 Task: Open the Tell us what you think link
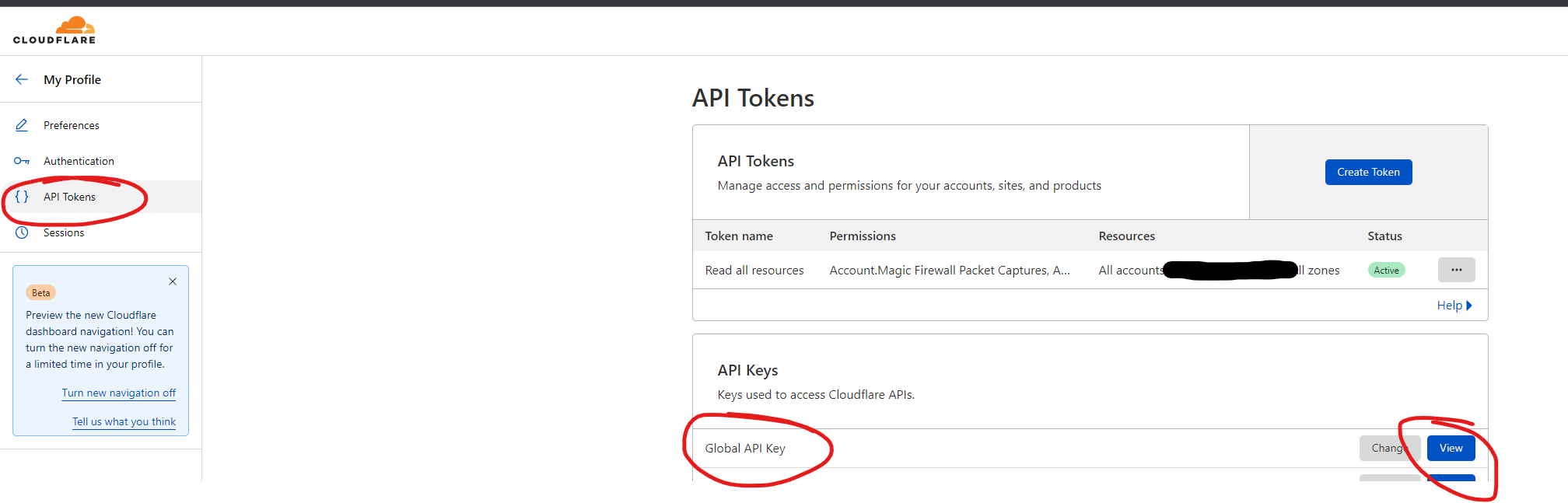click(124, 421)
